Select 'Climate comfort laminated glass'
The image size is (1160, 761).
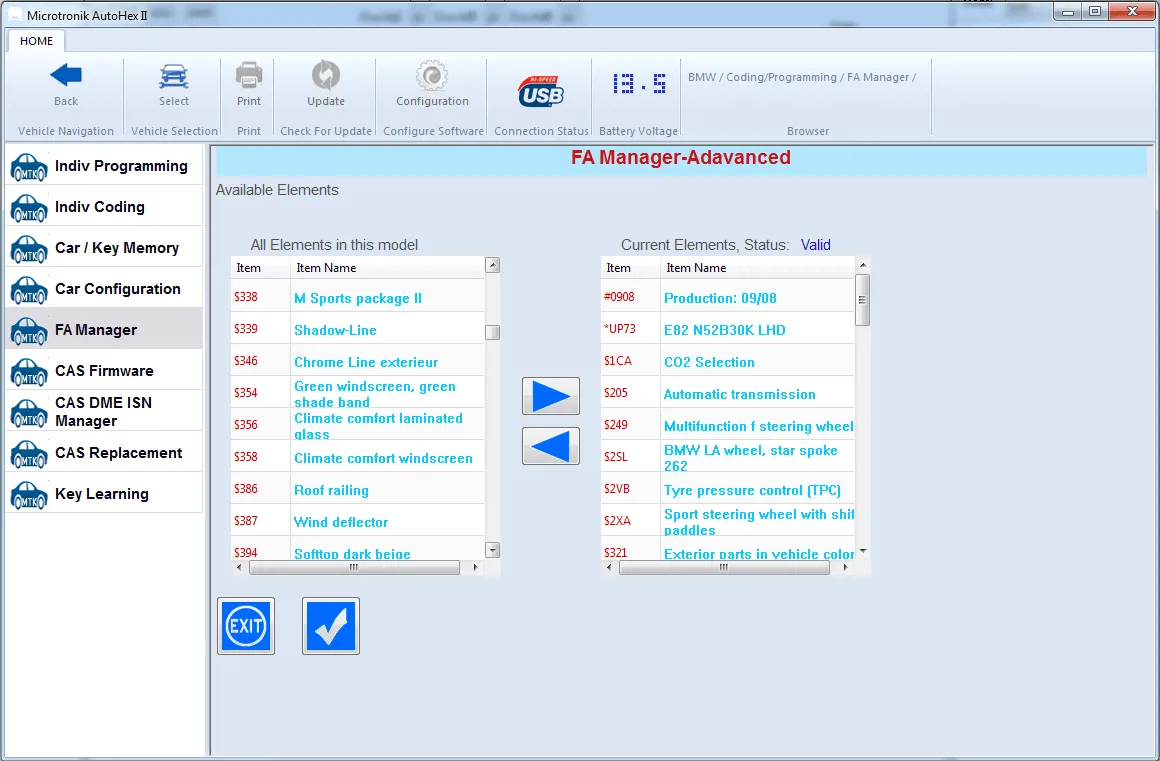click(358, 425)
